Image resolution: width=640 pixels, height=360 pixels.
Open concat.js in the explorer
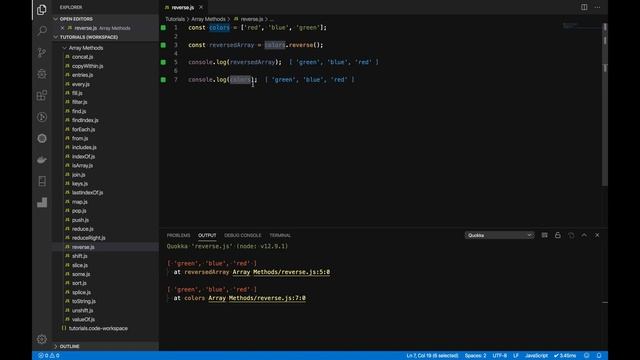tap(82, 57)
